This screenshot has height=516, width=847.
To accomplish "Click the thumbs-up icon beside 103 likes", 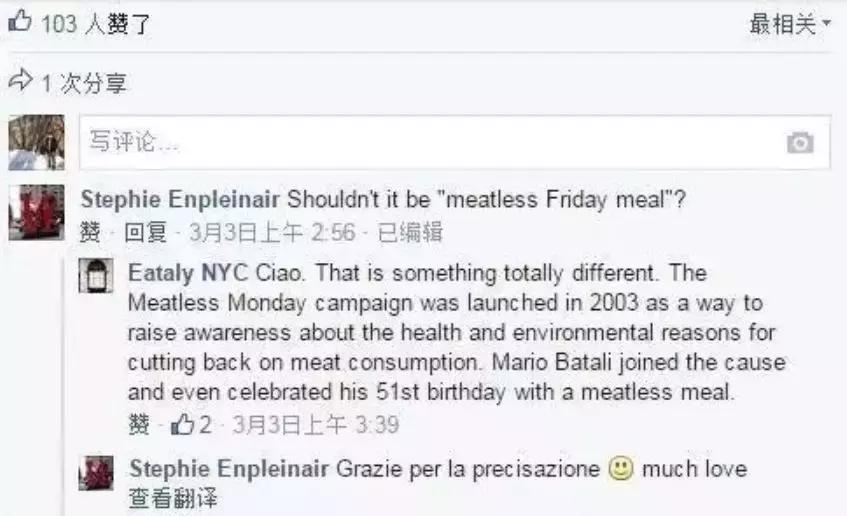I will click(x=20, y=22).
